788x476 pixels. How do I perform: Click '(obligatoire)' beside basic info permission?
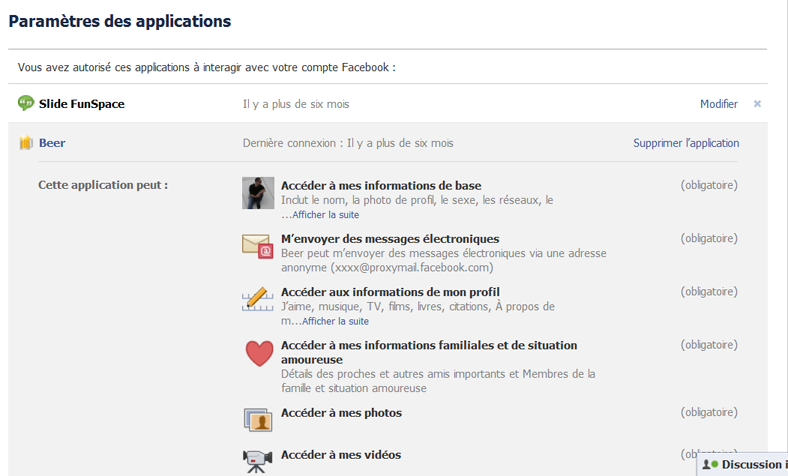(709, 185)
